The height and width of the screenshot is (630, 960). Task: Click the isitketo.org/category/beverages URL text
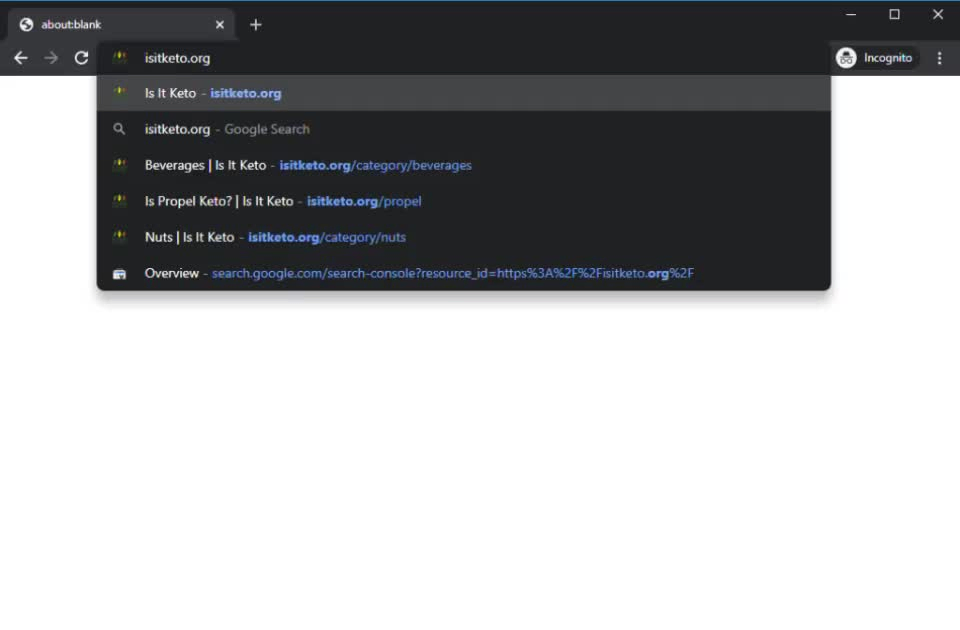[x=375, y=165]
